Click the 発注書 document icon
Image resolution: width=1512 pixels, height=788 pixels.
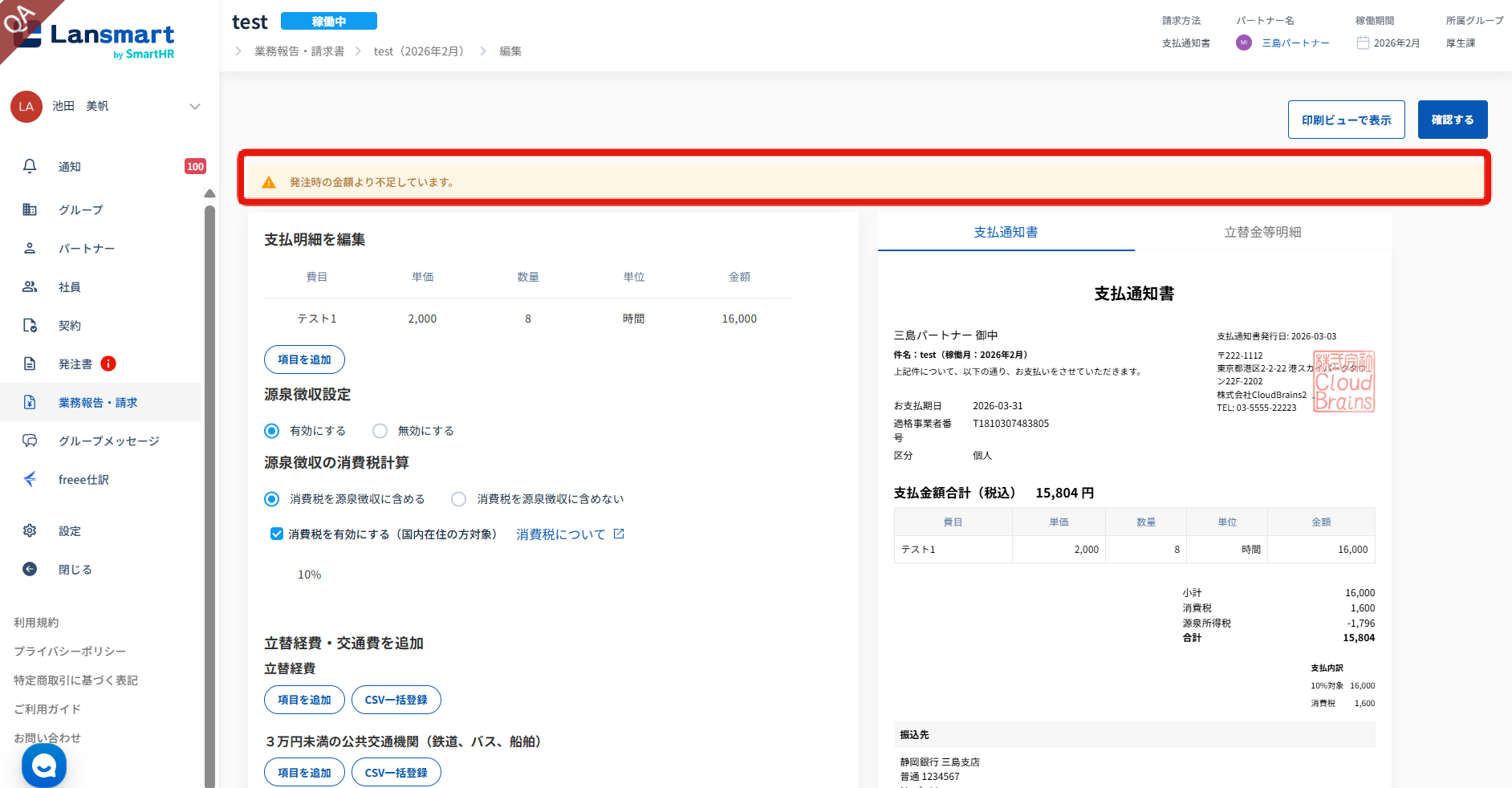[x=30, y=364]
